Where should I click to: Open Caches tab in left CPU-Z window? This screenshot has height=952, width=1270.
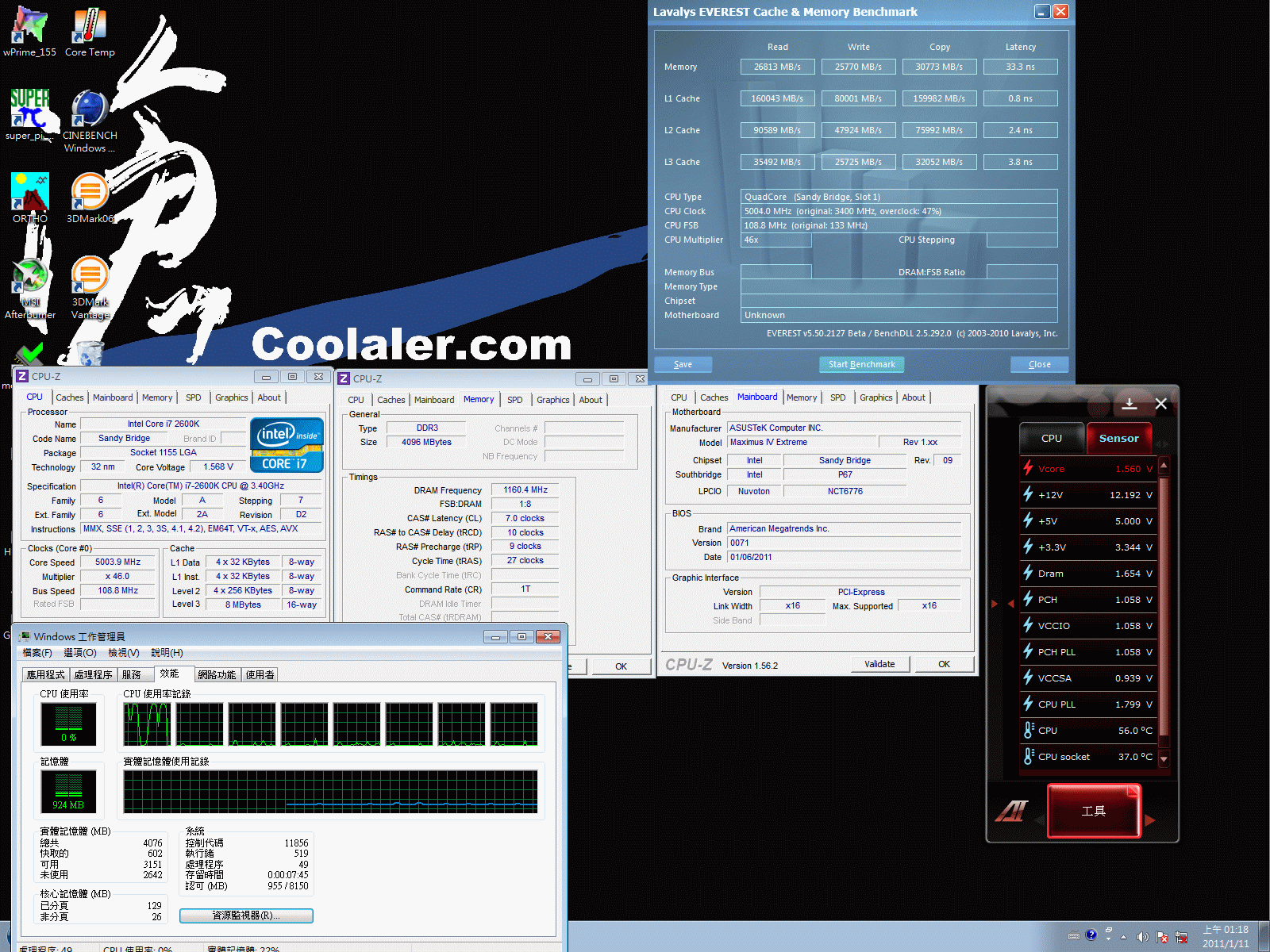click(70, 397)
